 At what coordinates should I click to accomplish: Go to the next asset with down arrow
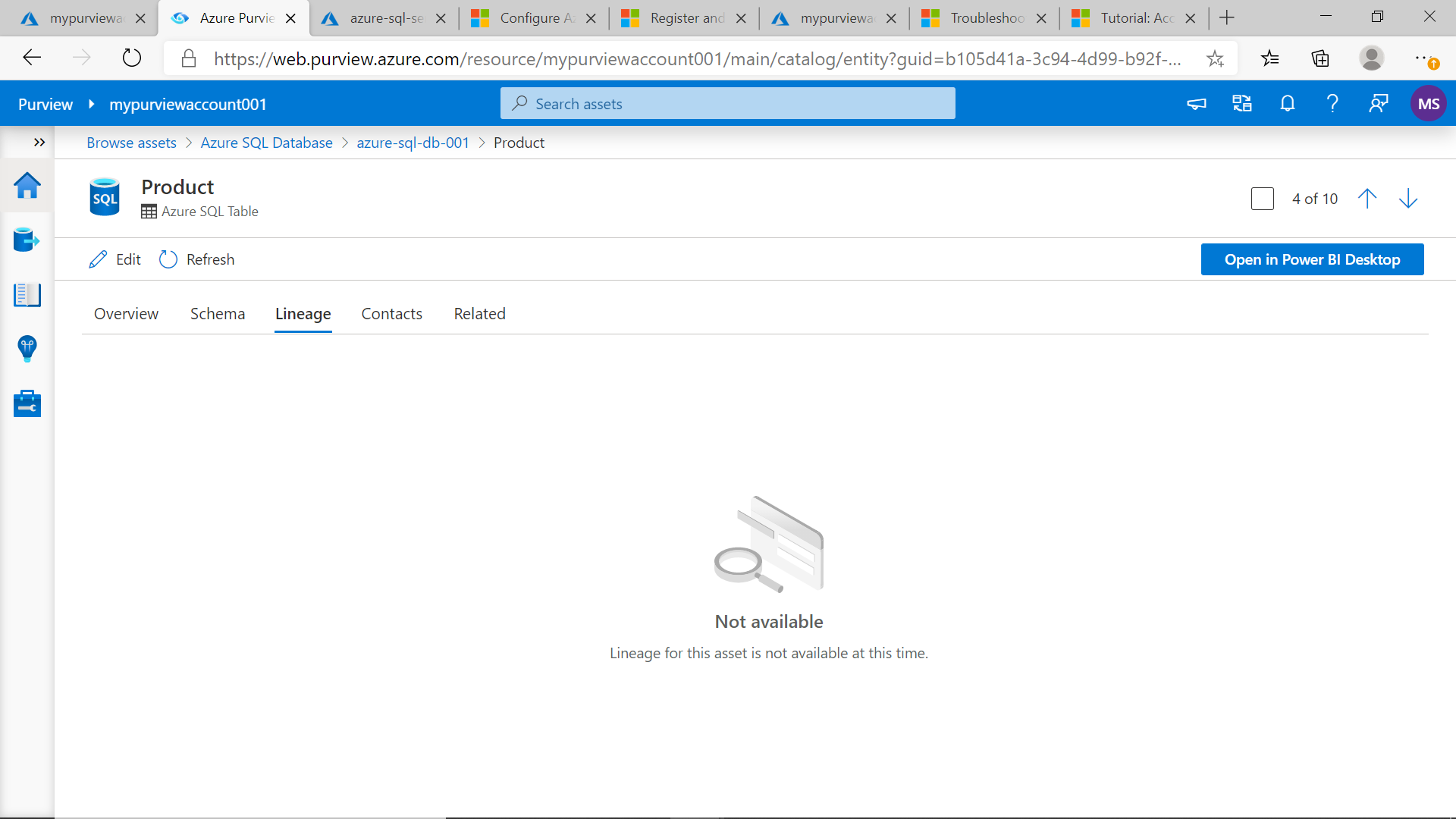(1408, 199)
